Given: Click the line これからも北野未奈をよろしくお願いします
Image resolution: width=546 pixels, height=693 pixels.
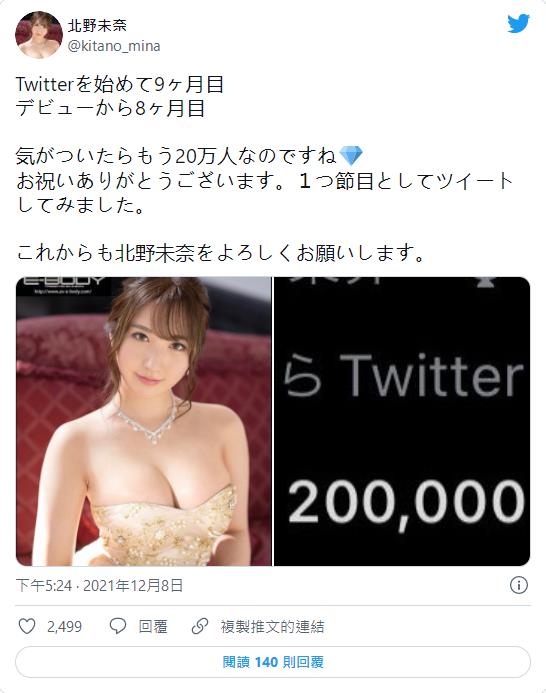Looking at the screenshot, I should (x=221, y=253).
